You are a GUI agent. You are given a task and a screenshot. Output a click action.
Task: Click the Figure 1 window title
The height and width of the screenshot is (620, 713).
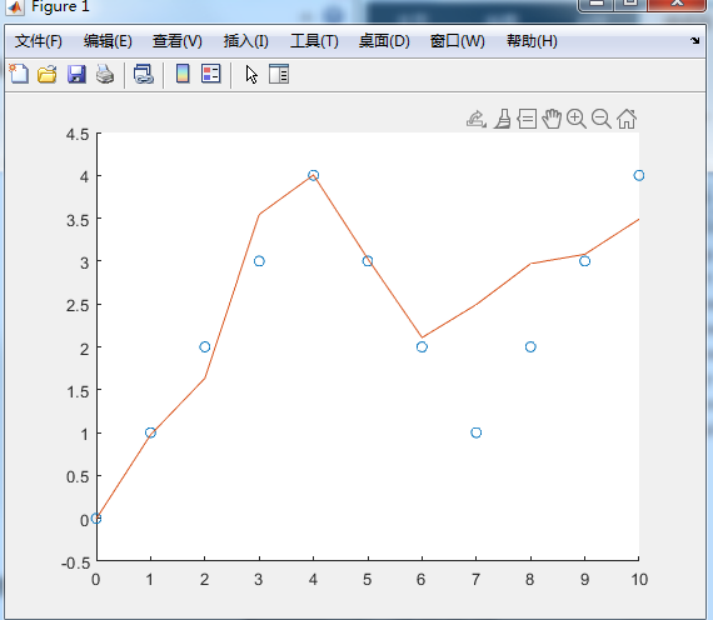pos(60,6)
